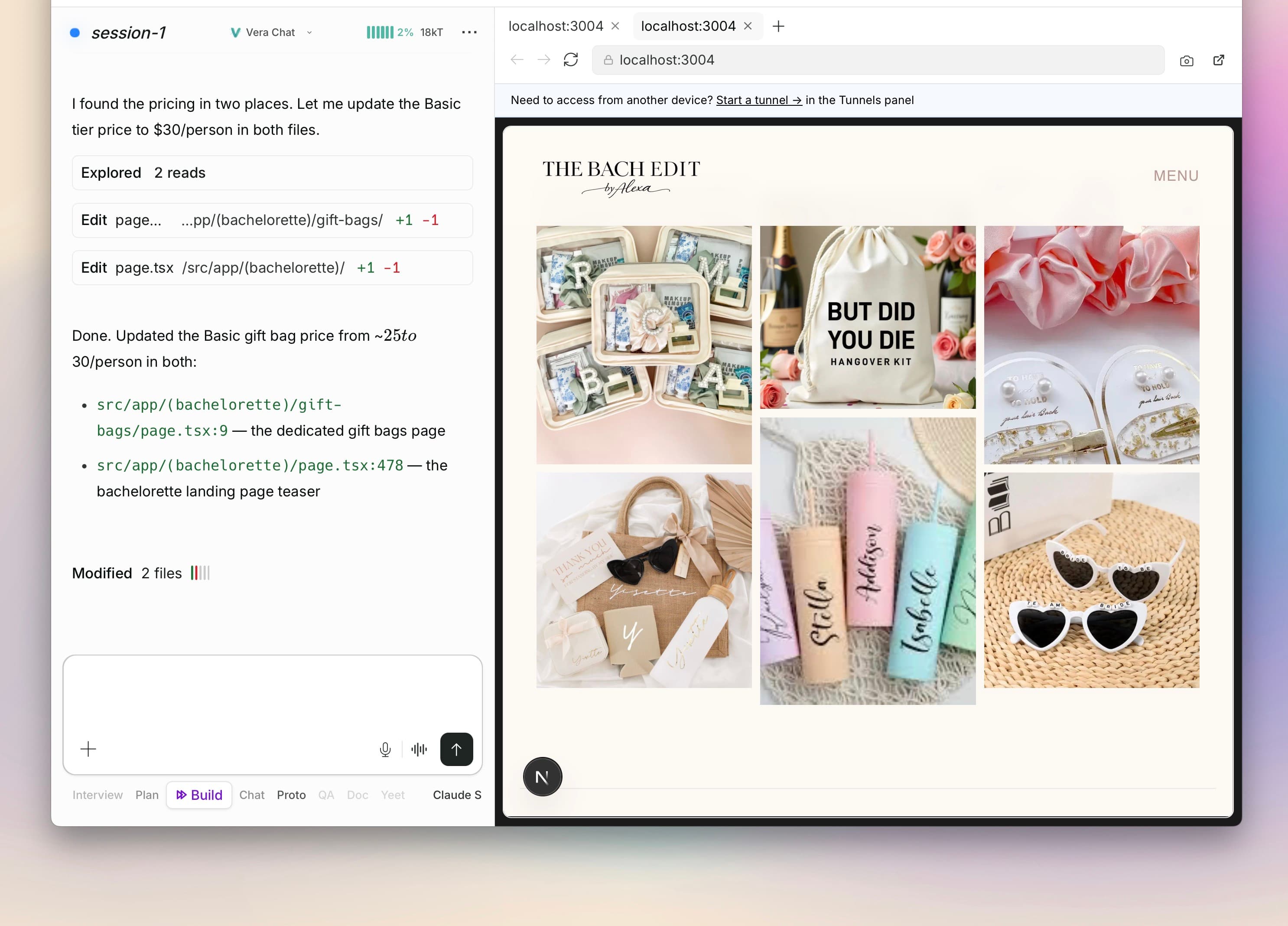
Task: Open the chat attachment plus icon
Action: point(88,749)
